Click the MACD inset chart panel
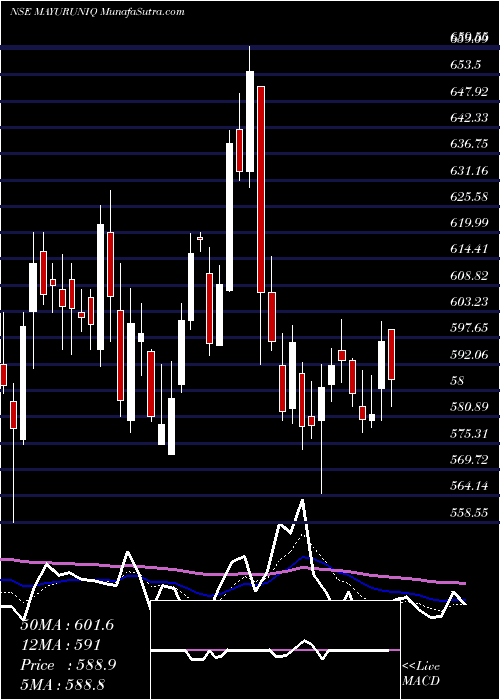This screenshot has height=700, width=500. point(275,650)
